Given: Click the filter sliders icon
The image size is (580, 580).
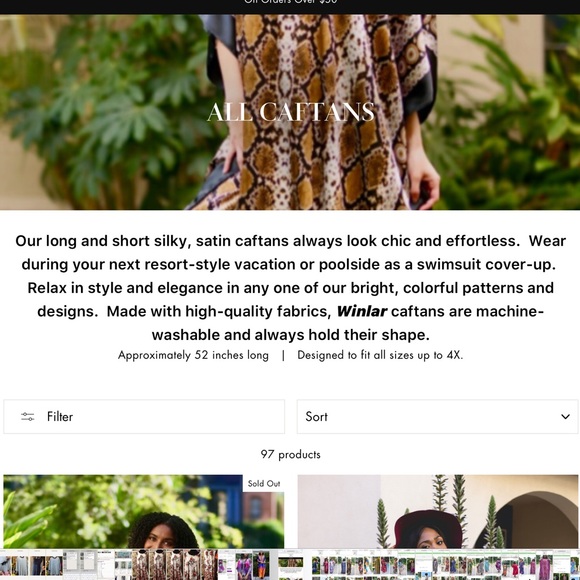Looking at the screenshot, I should [28, 417].
